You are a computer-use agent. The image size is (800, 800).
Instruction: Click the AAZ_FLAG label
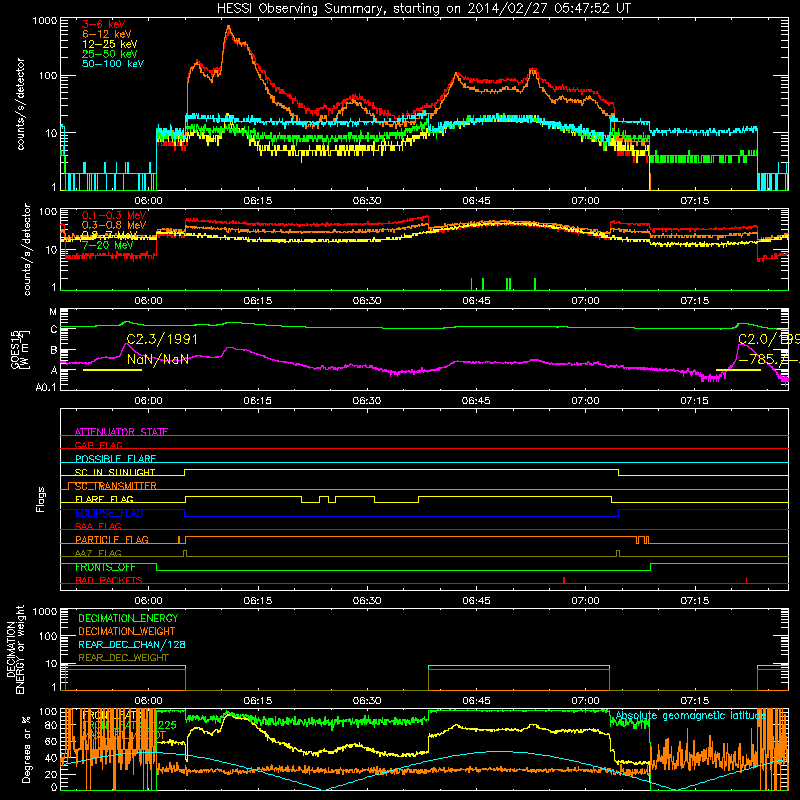[98, 553]
